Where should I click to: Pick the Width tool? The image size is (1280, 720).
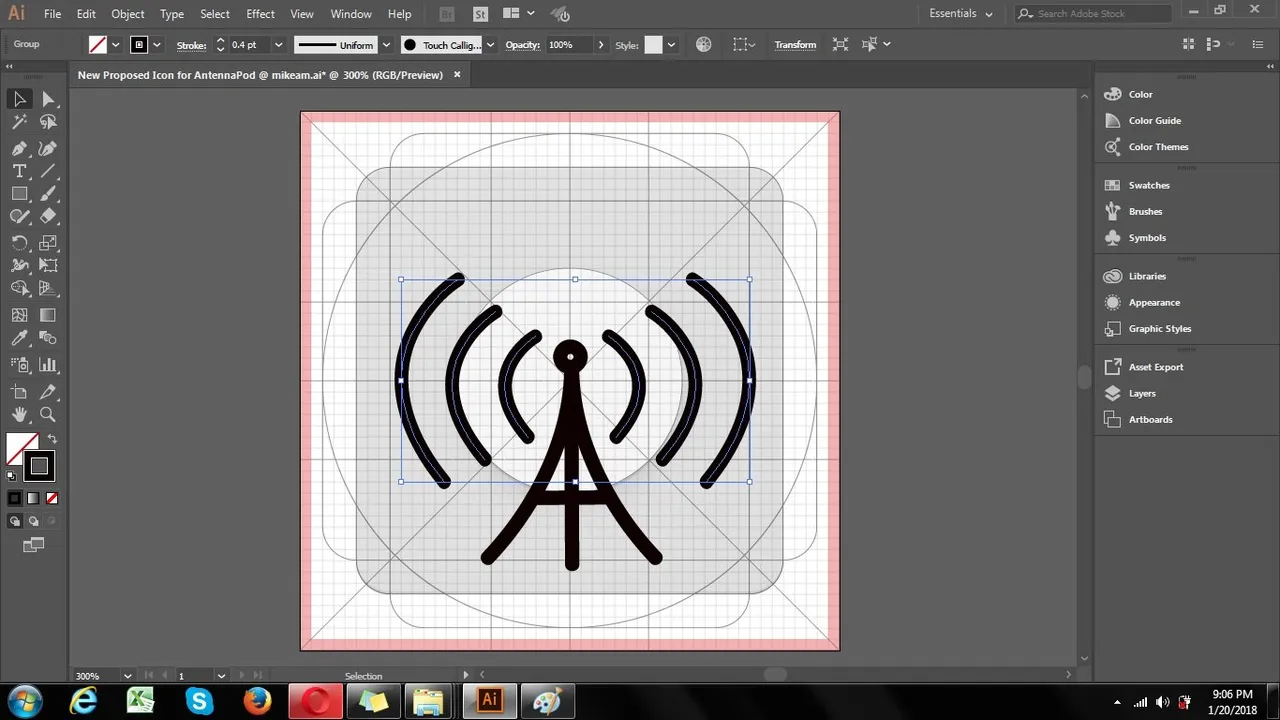(19, 265)
